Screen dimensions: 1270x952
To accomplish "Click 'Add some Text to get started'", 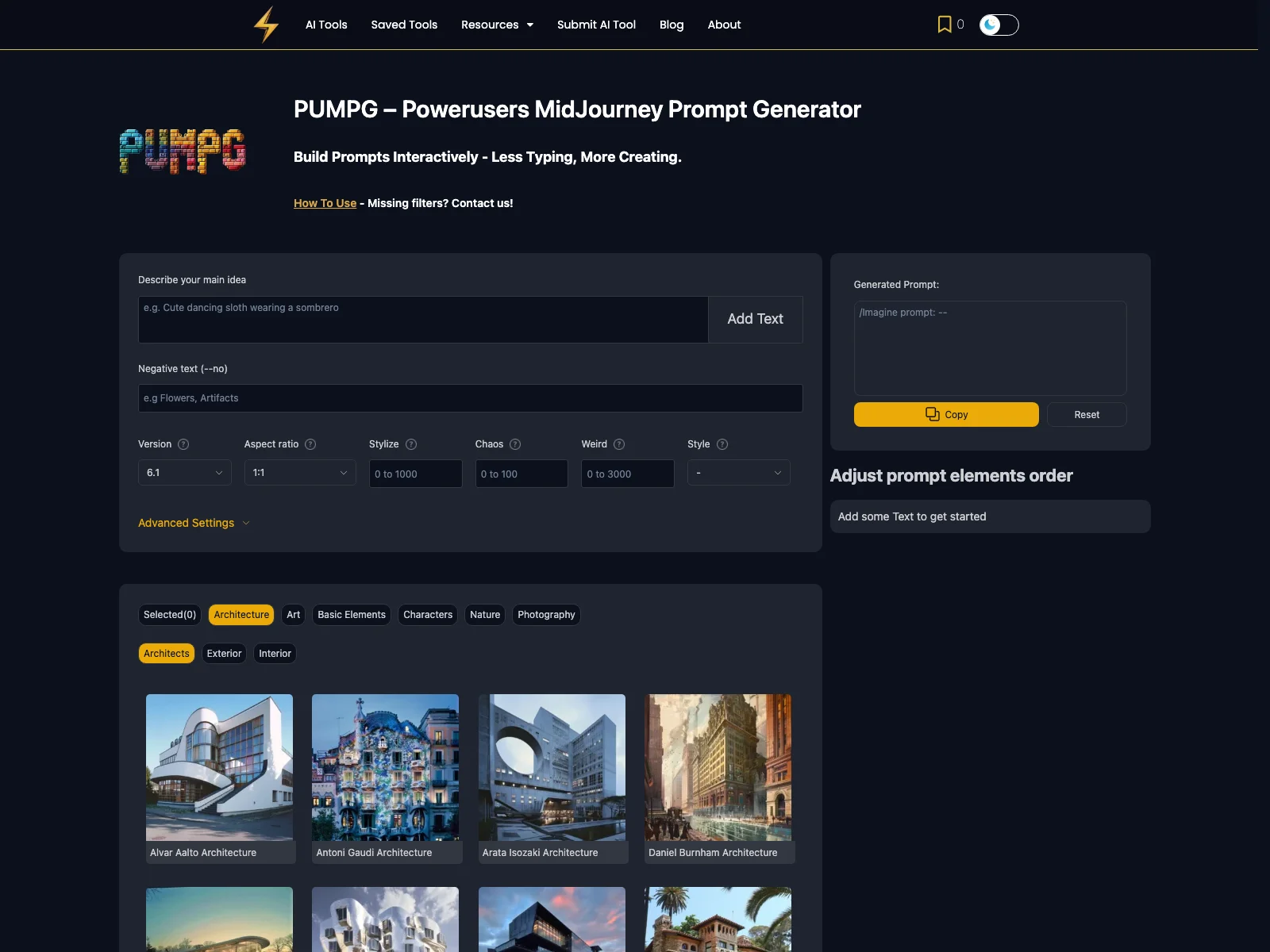I will click(x=912, y=516).
